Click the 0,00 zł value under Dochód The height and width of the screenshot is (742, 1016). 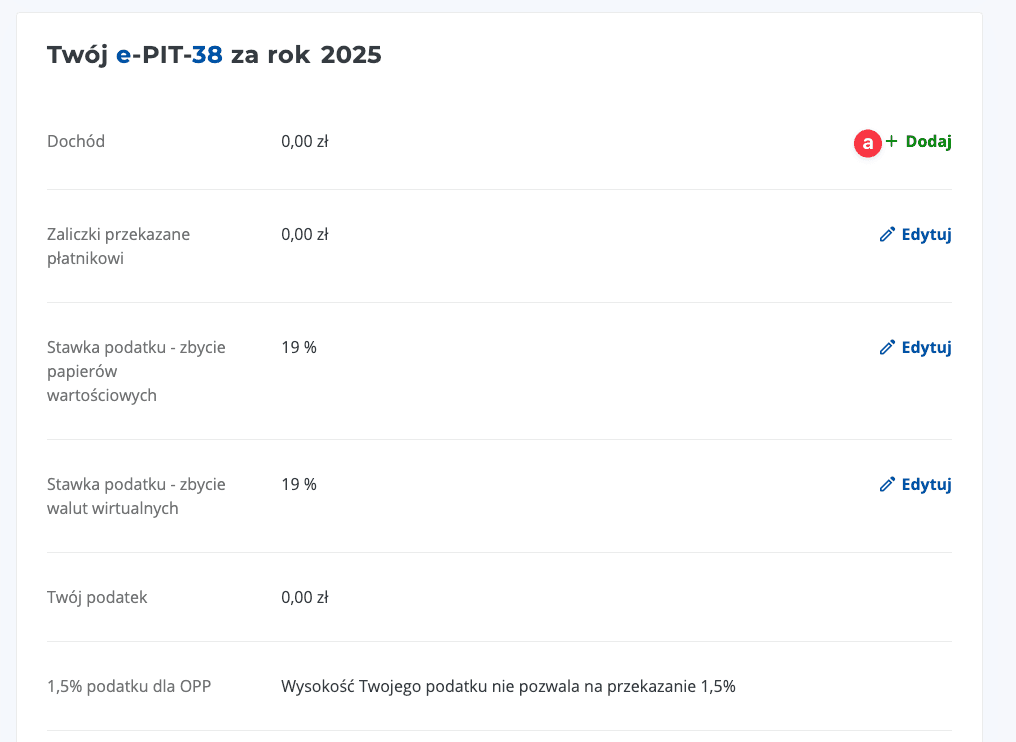tap(304, 141)
